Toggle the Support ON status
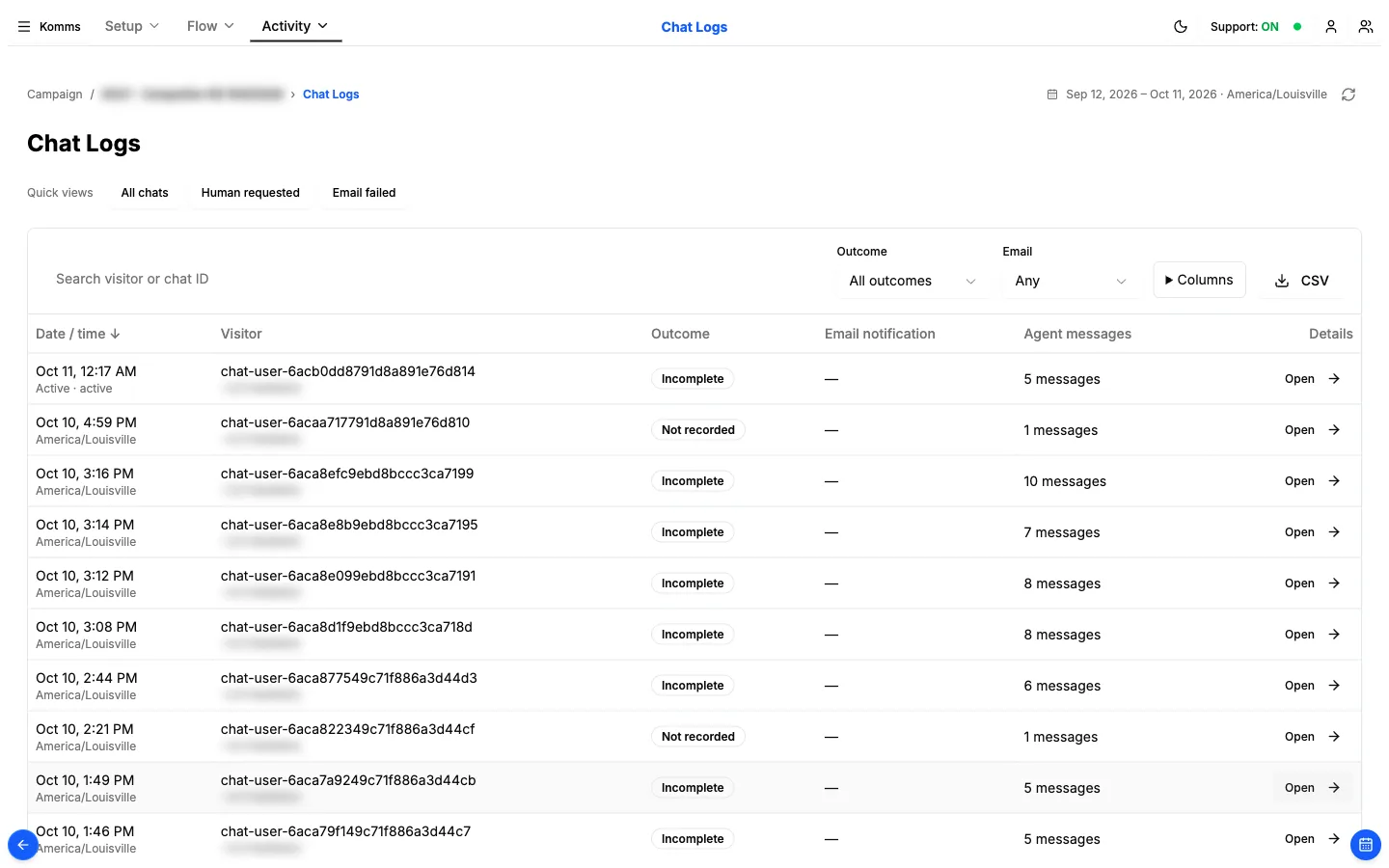Image resolution: width=1389 pixels, height=868 pixels. point(1256,27)
